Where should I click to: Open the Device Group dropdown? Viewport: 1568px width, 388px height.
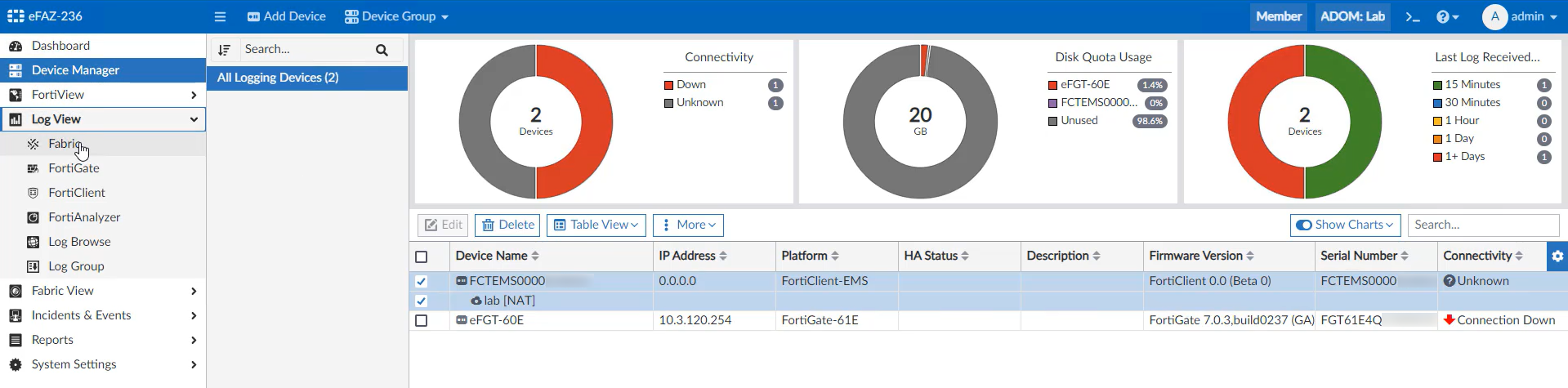396,16
